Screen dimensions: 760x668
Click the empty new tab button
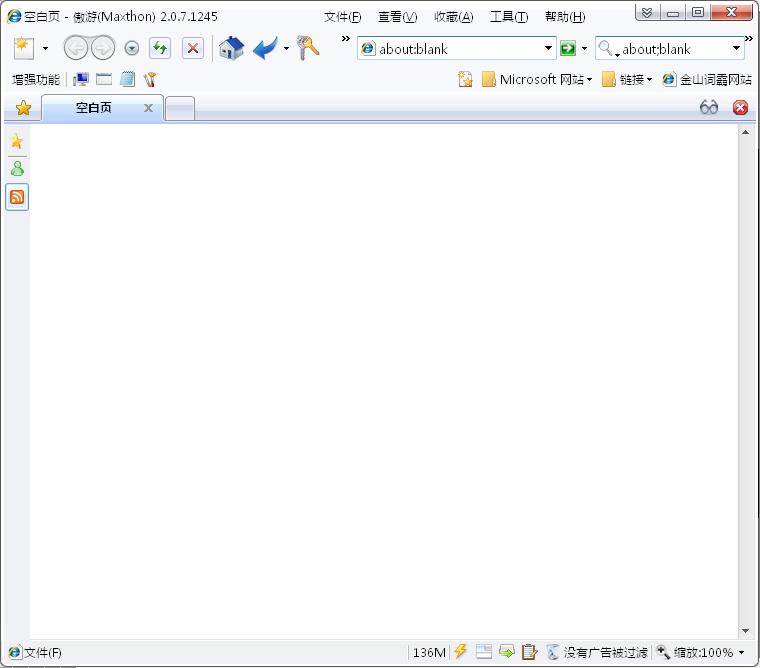point(180,108)
